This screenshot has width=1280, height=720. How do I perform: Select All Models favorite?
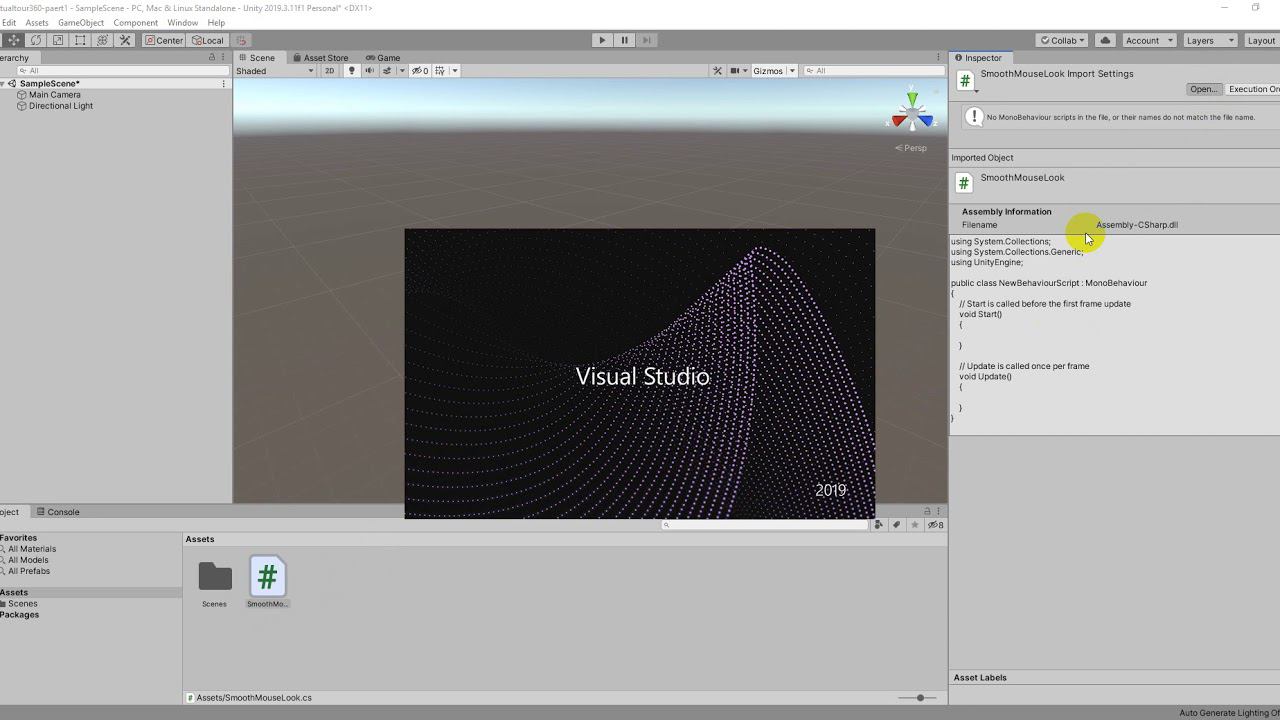click(28, 560)
